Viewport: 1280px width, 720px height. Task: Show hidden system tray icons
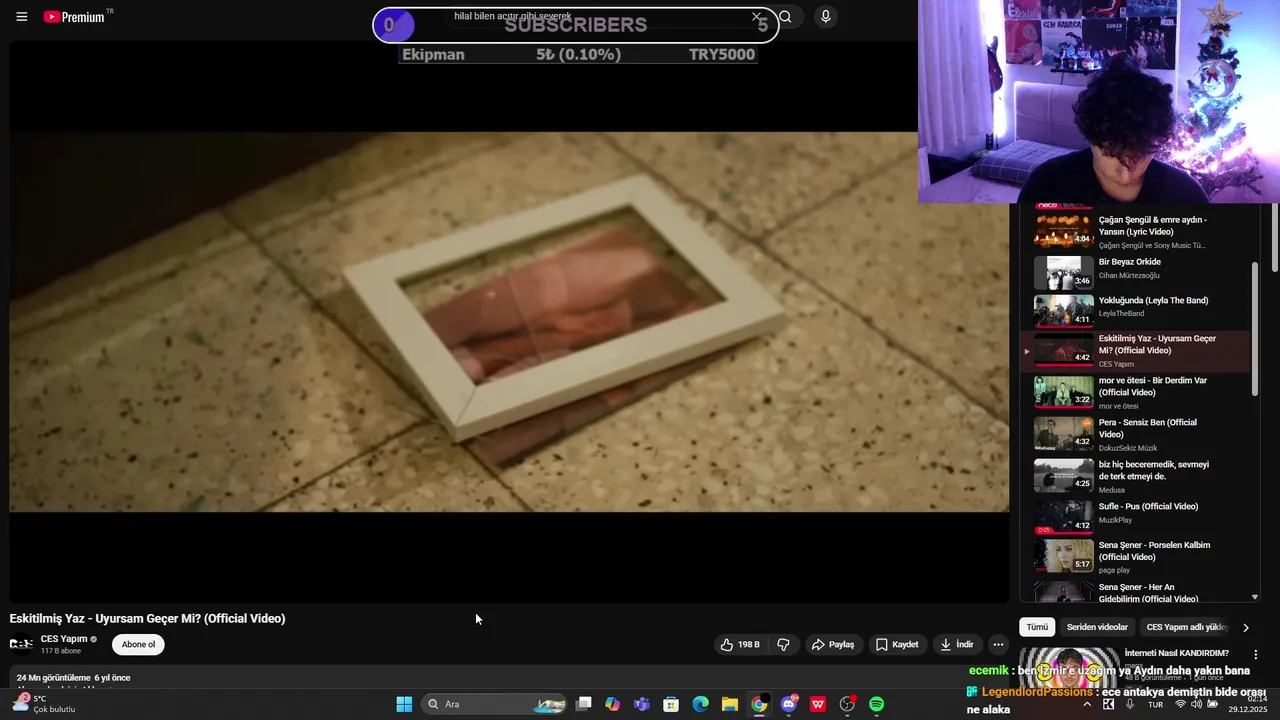pos(1087,704)
